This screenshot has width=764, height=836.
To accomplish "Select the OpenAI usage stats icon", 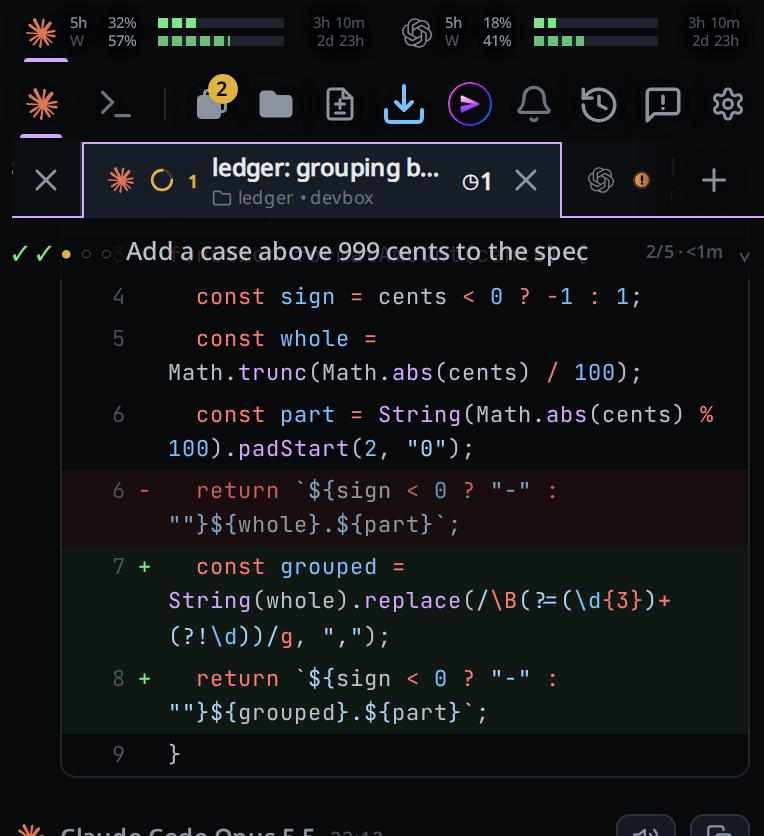I will click(x=417, y=33).
